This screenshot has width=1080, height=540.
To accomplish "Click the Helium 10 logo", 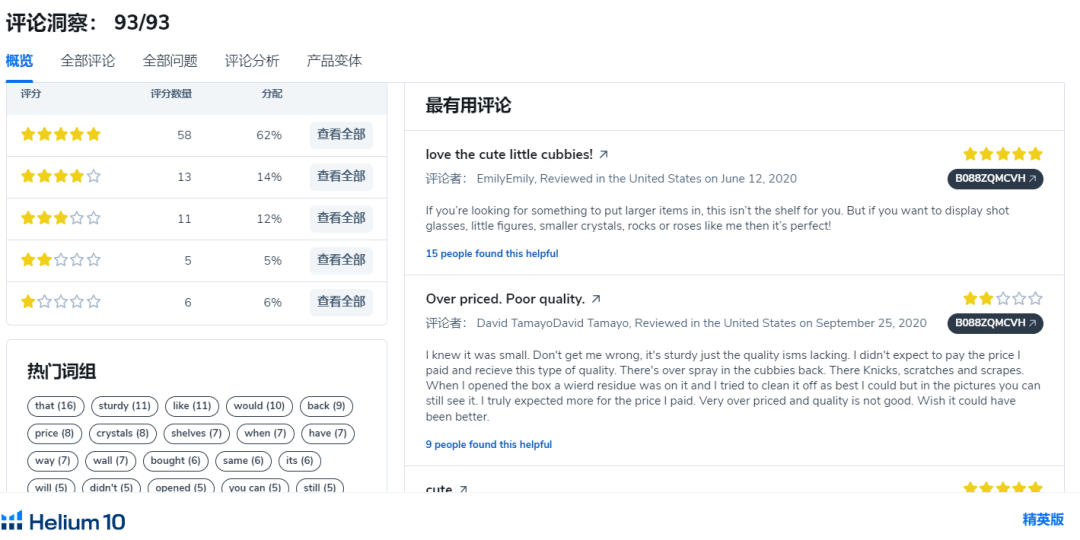I will click(64, 521).
